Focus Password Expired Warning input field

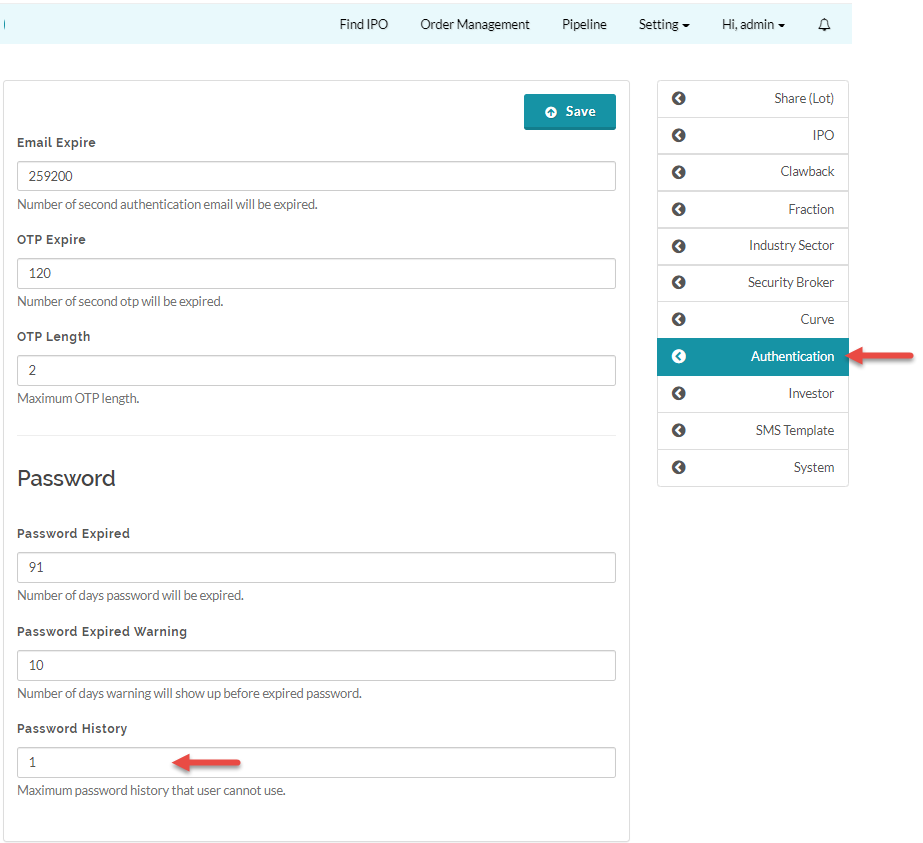(316, 665)
